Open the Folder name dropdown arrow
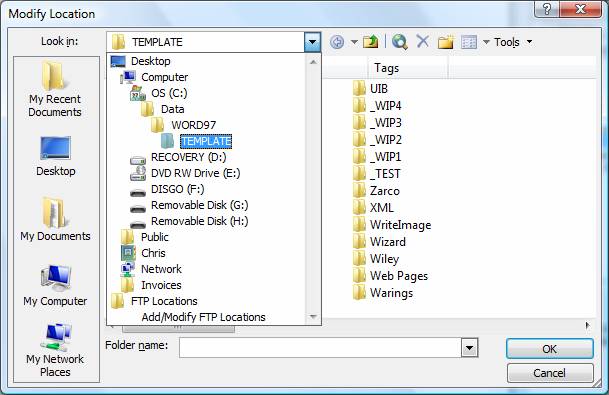 click(x=470, y=348)
